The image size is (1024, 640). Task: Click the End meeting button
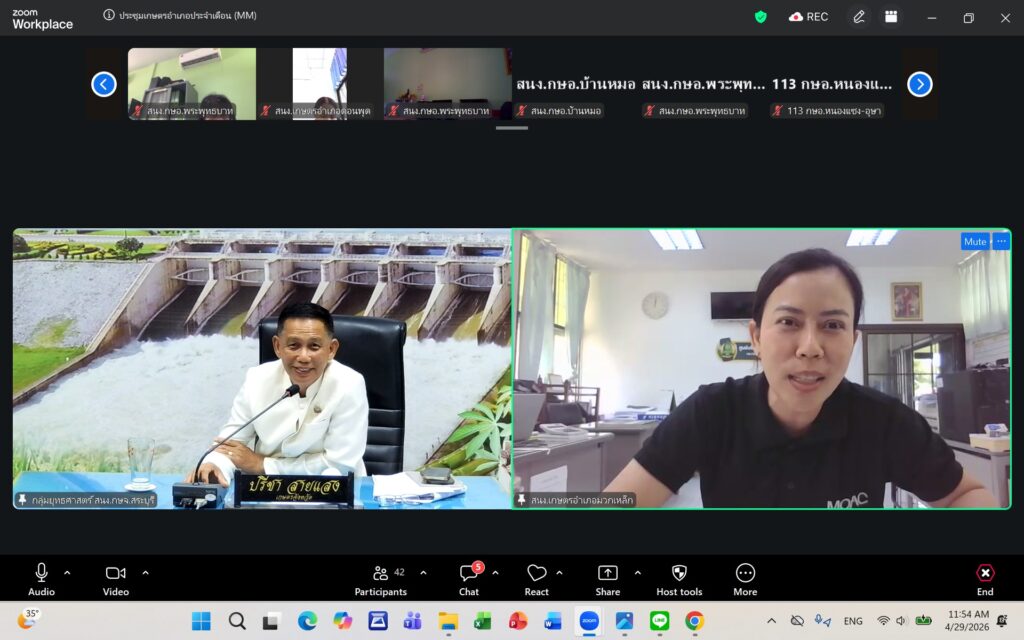click(x=985, y=579)
